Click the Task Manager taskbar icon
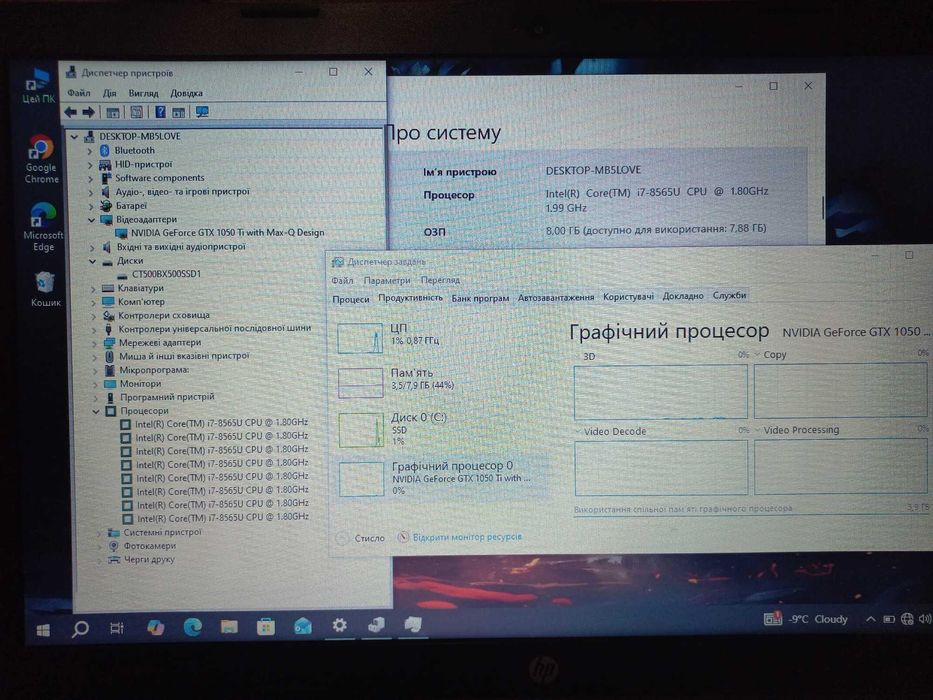 [413, 624]
